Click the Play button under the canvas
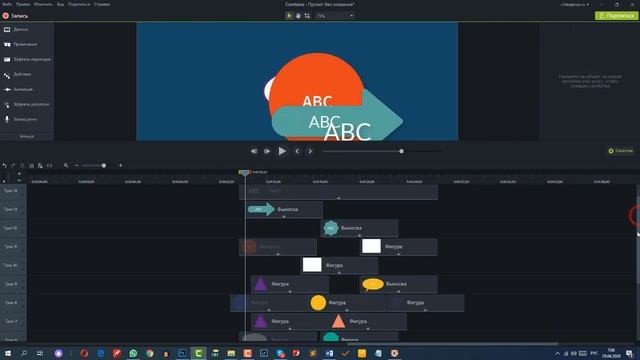 [282, 151]
